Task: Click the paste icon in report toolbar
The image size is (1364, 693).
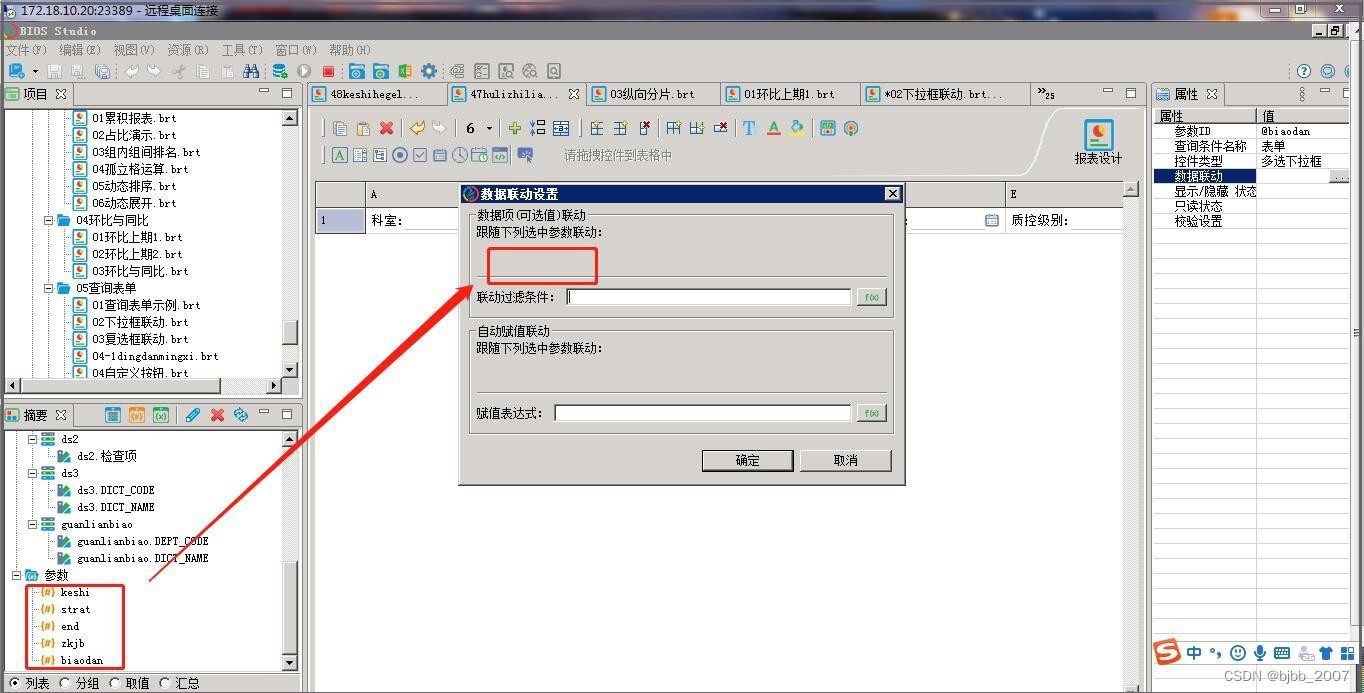Action: (x=363, y=128)
